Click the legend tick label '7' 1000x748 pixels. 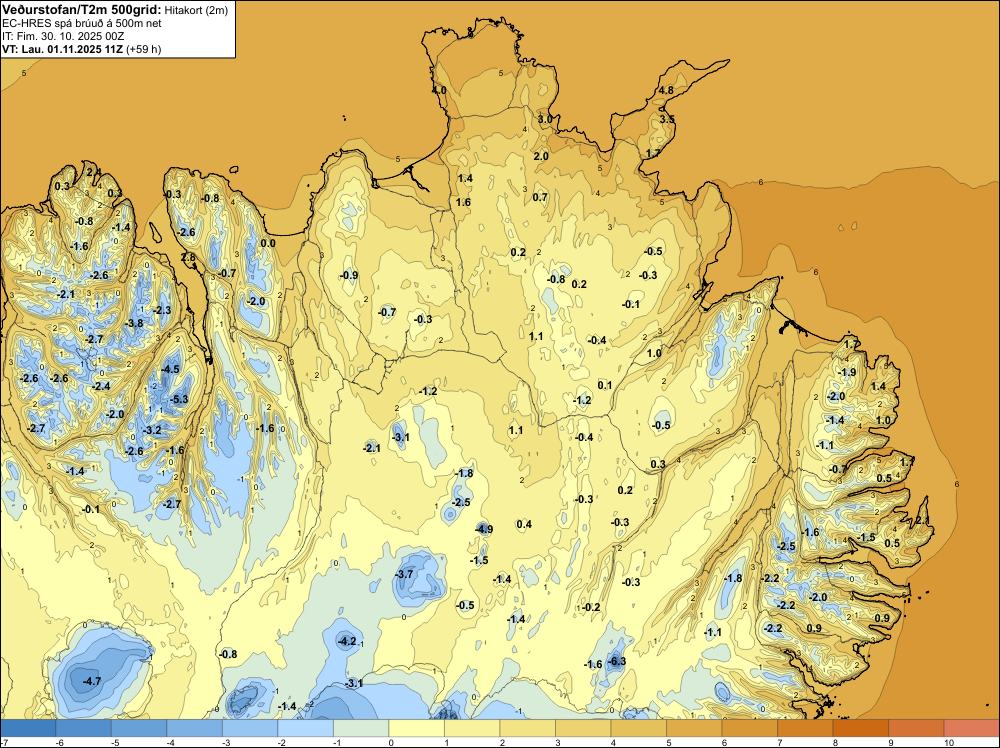pyautogui.click(x=779, y=742)
